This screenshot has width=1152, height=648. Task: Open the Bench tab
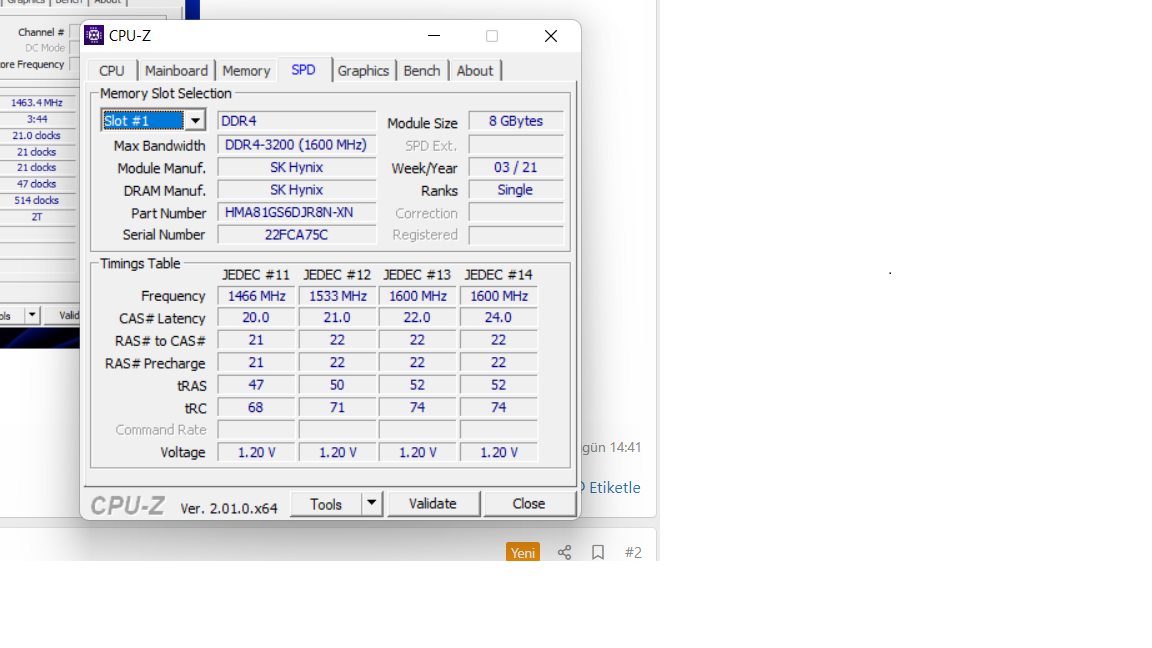[x=422, y=71]
